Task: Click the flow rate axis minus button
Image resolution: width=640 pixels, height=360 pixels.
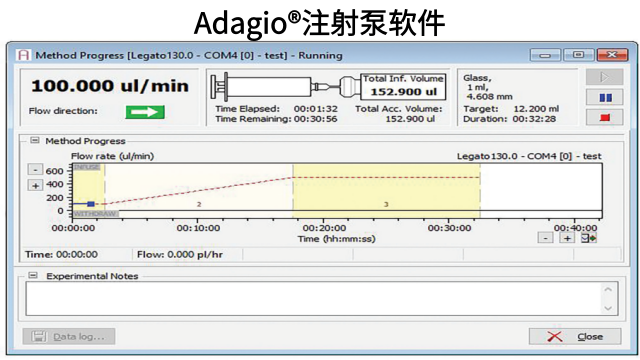Action: (36, 169)
